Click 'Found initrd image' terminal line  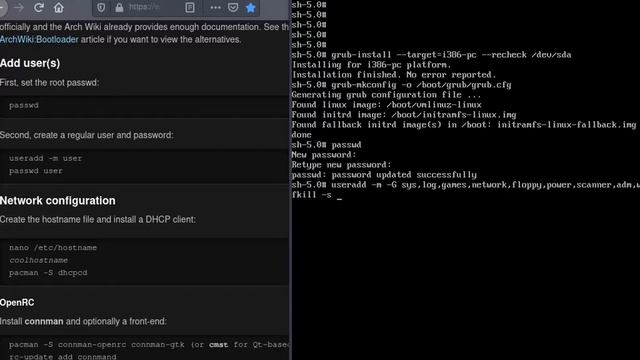pyautogui.click(x=404, y=115)
